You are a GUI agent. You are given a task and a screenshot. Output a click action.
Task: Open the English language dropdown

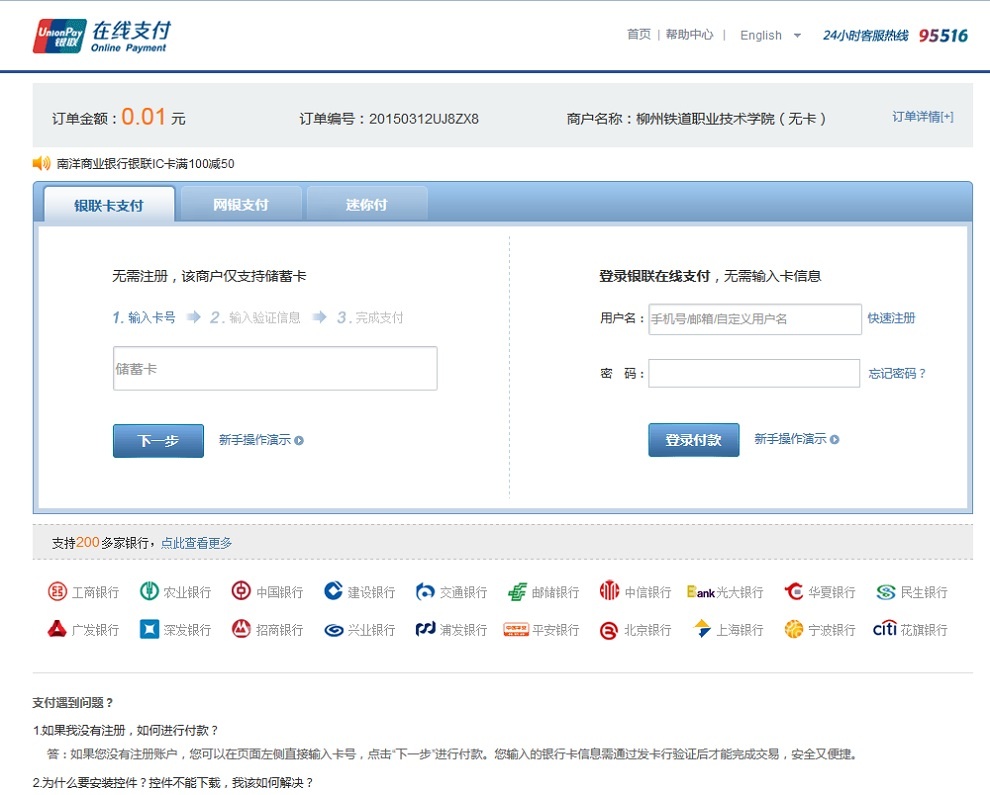[x=769, y=34]
